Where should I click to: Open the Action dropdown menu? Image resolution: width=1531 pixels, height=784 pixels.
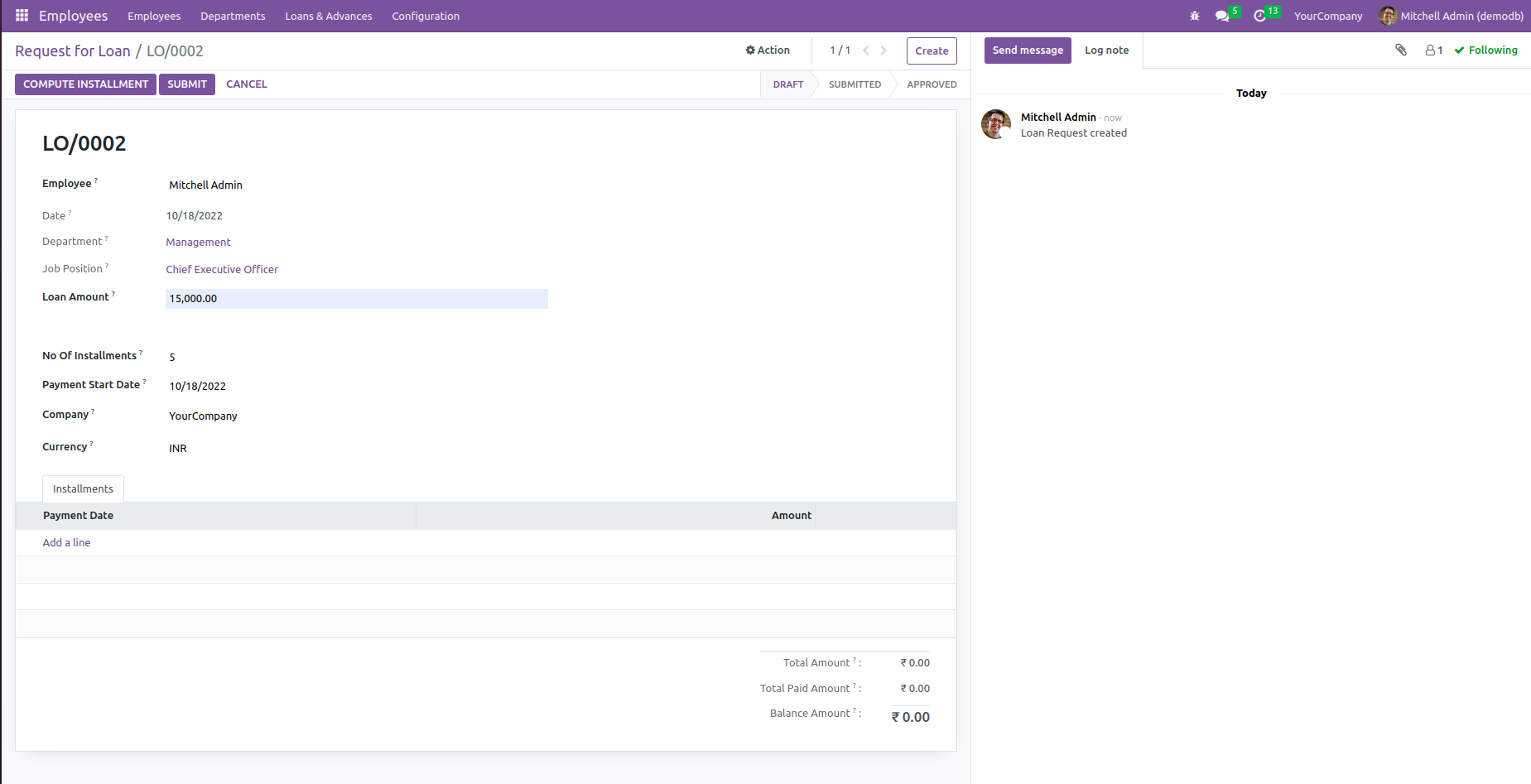pyautogui.click(x=768, y=51)
